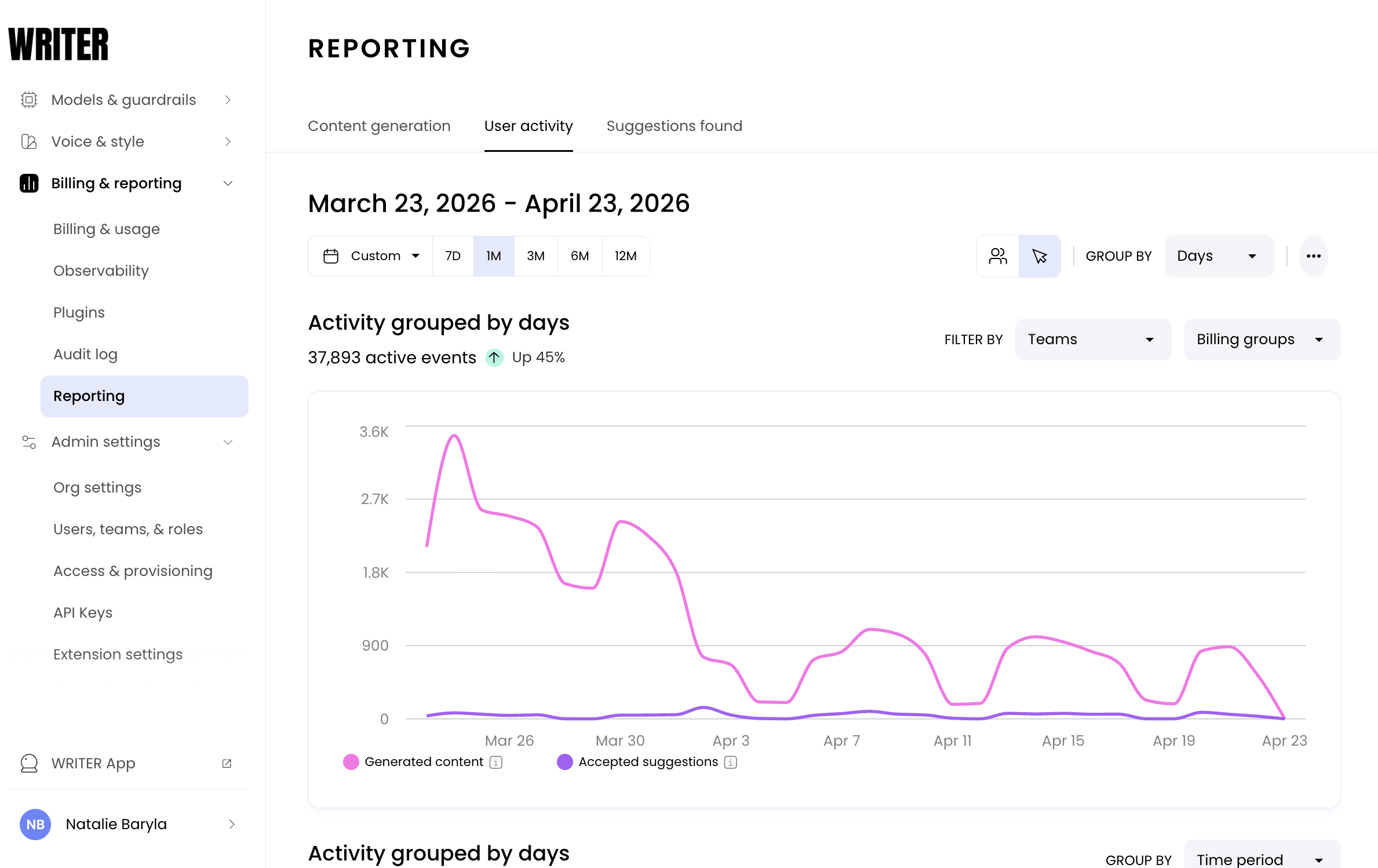Open Users, teams, & roles settings

(128, 529)
